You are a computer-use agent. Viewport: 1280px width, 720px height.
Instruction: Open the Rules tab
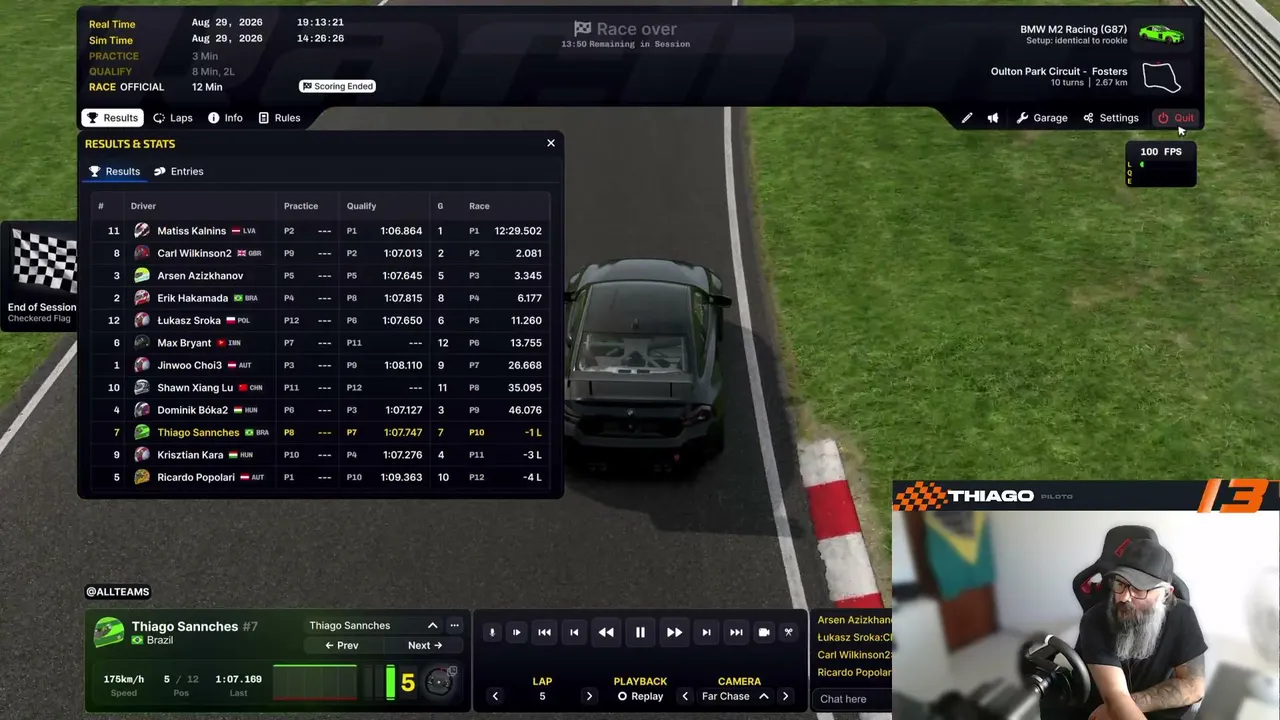pyautogui.click(x=279, y=118)
